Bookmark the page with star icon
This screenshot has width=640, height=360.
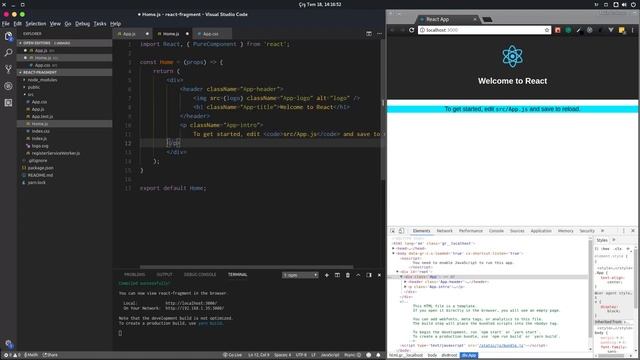(x=547, y=30)
